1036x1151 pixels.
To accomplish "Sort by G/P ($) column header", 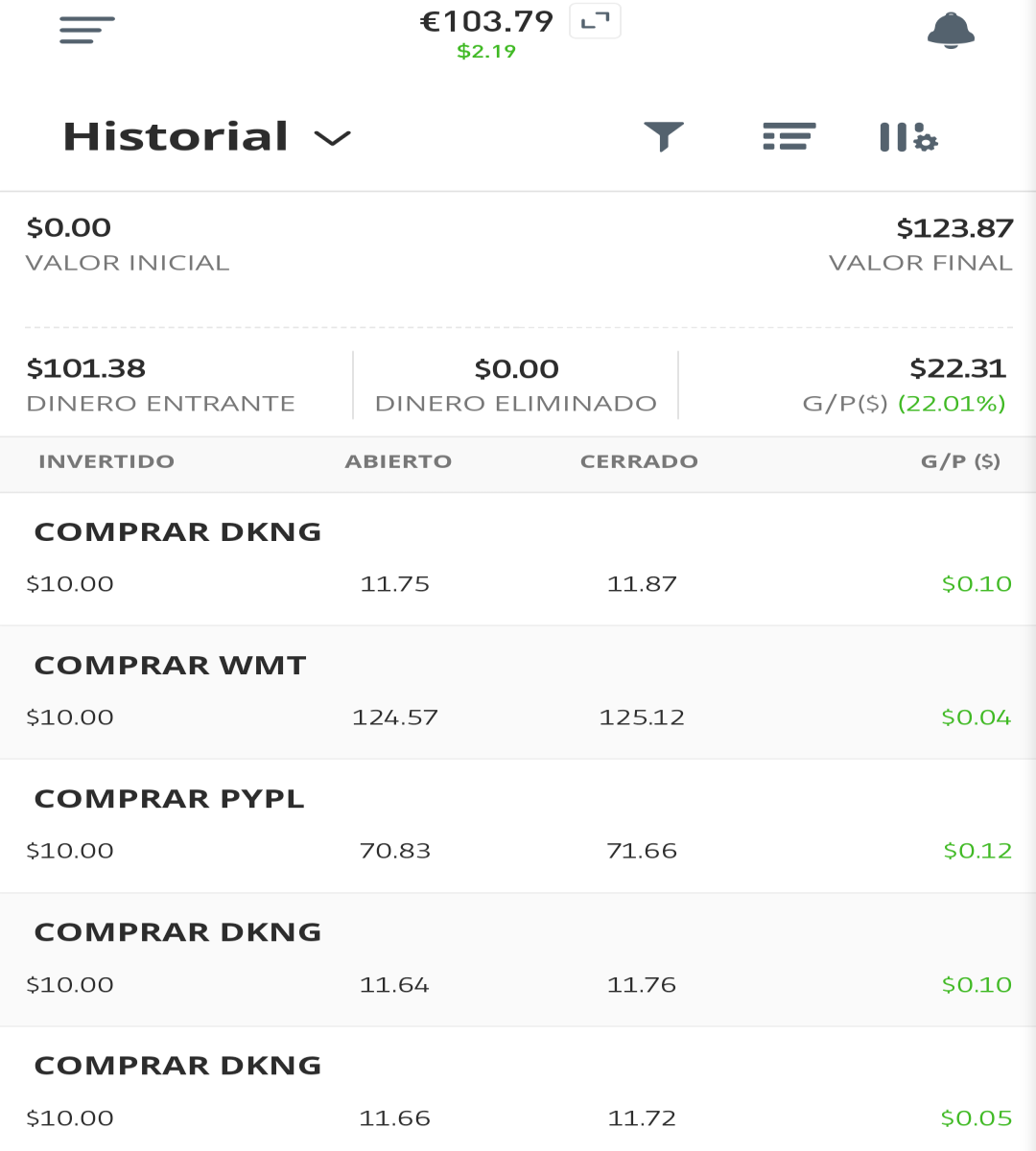I will [960, 461].
